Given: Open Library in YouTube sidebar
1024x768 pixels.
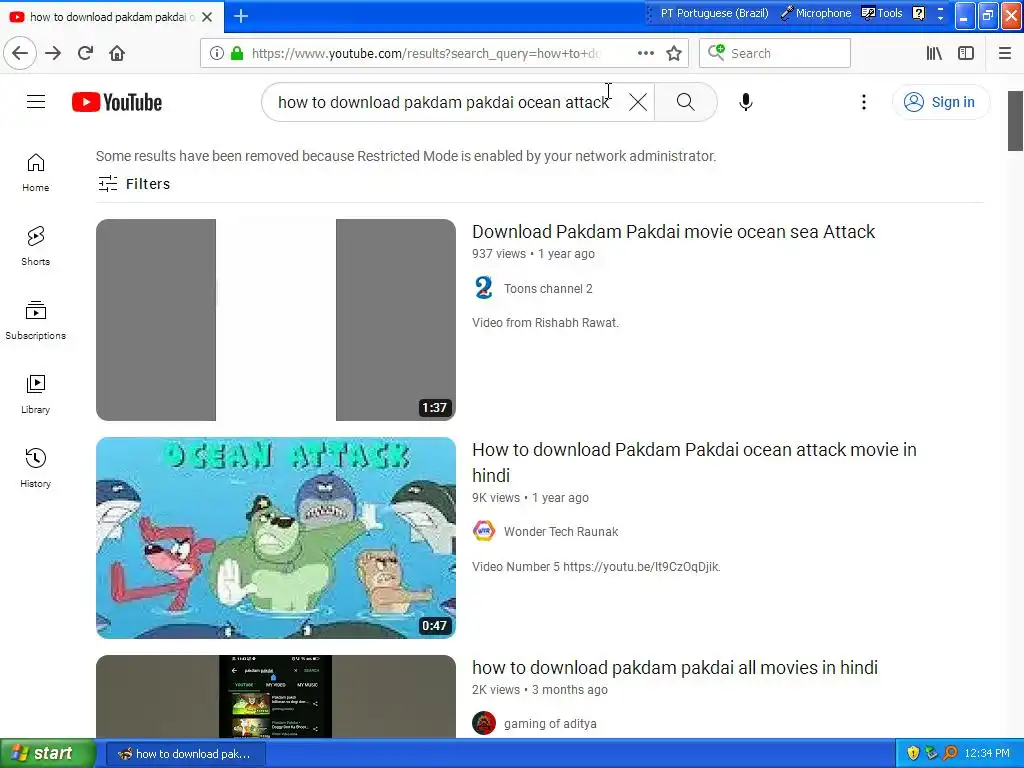Looking at the screenshot, I should 35,394.
